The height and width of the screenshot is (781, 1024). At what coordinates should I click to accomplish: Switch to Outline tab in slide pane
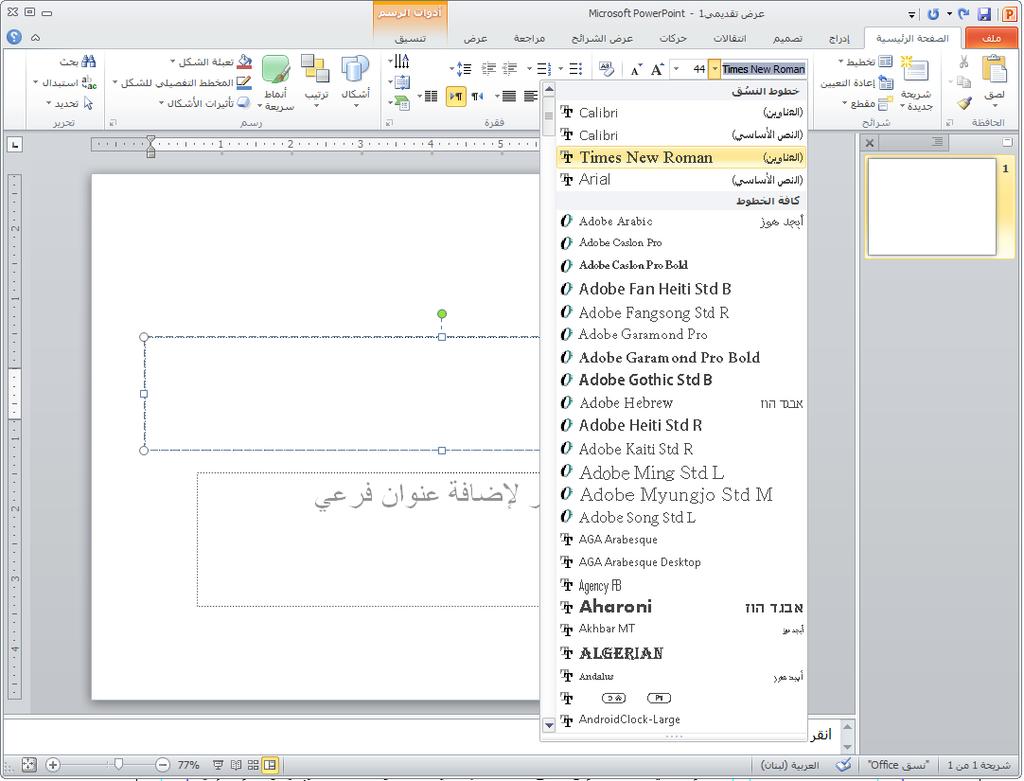937,142
